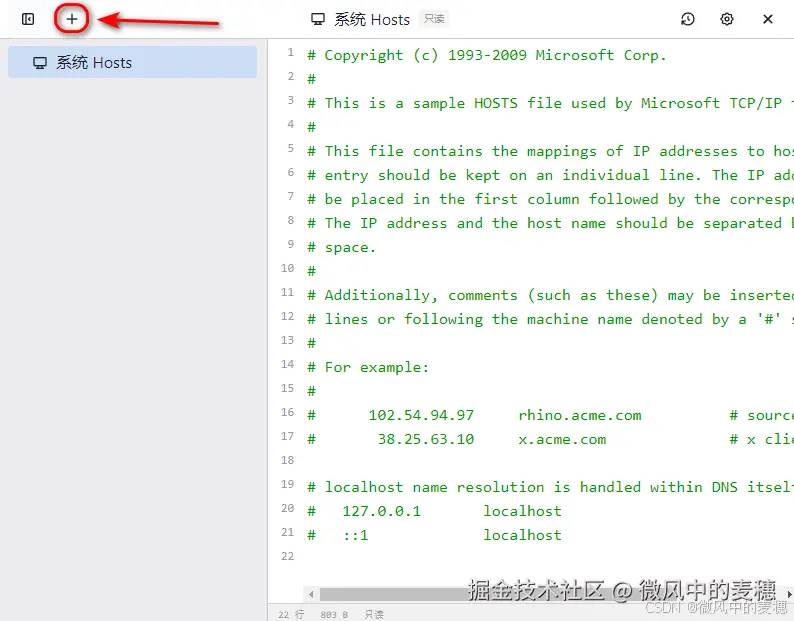Click line 'lines or following the machine name'
The height and width of the screenshot is (621, 794).
point(550,319)
